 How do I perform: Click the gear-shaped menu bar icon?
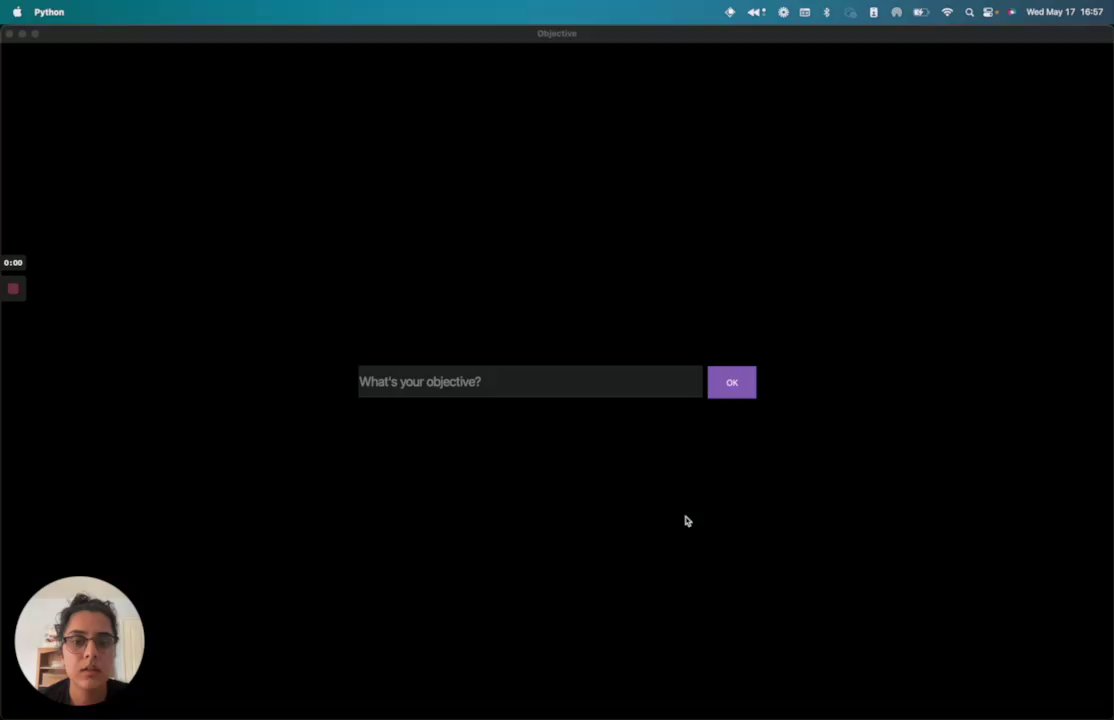click(783, 12)
